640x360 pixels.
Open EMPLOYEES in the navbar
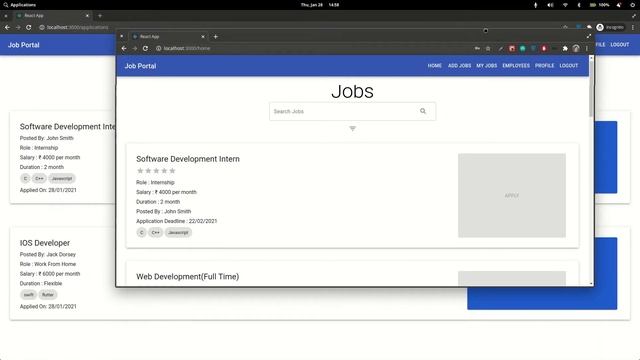pos(516,66)
